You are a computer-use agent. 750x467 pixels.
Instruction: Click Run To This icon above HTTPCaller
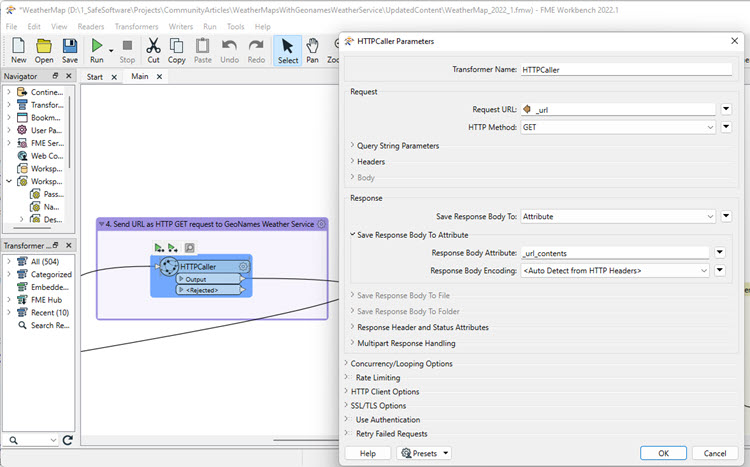[x=159, y=247]
